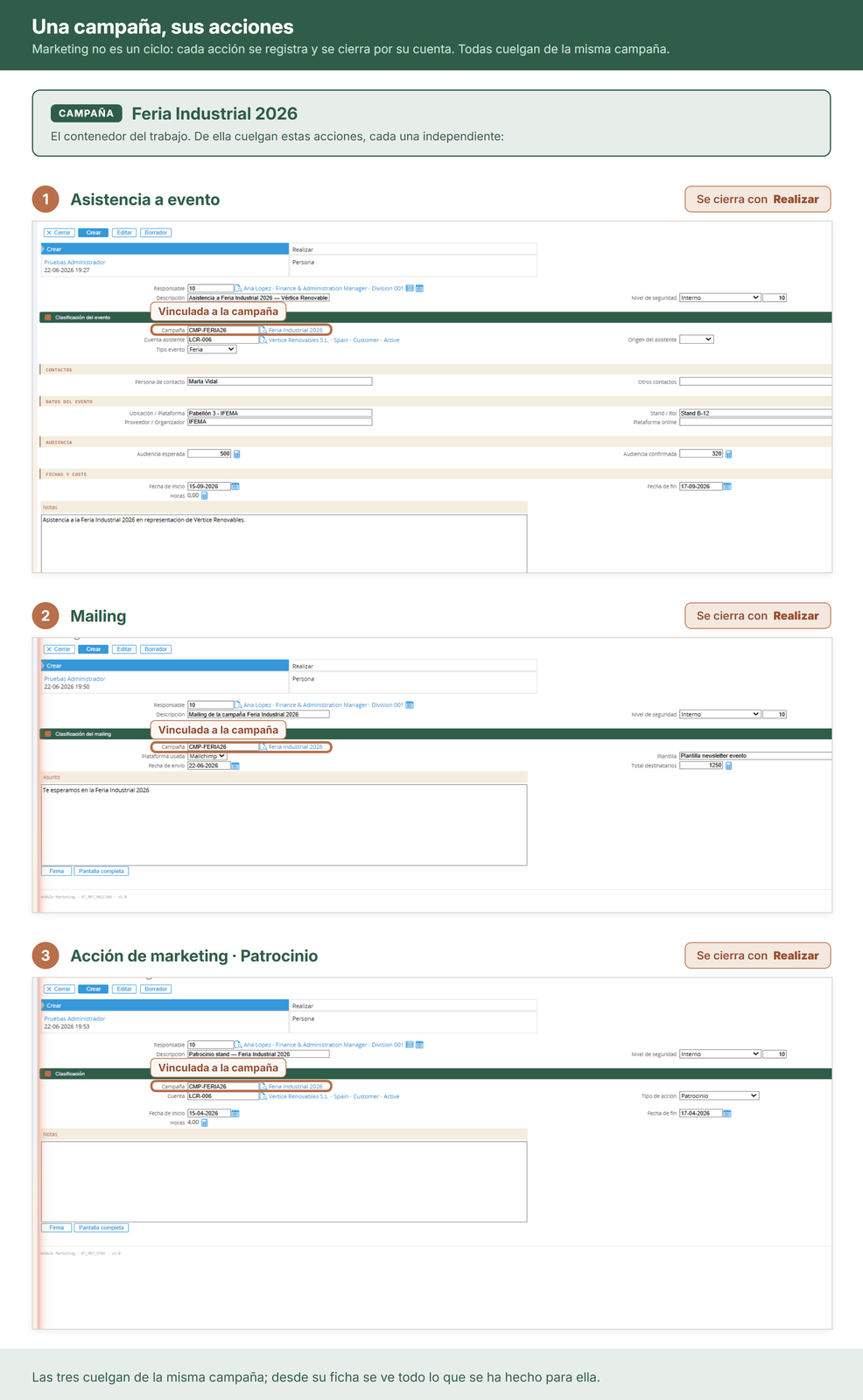Select Realizar step in Asistencia a evento form

[x=412, y=249]
